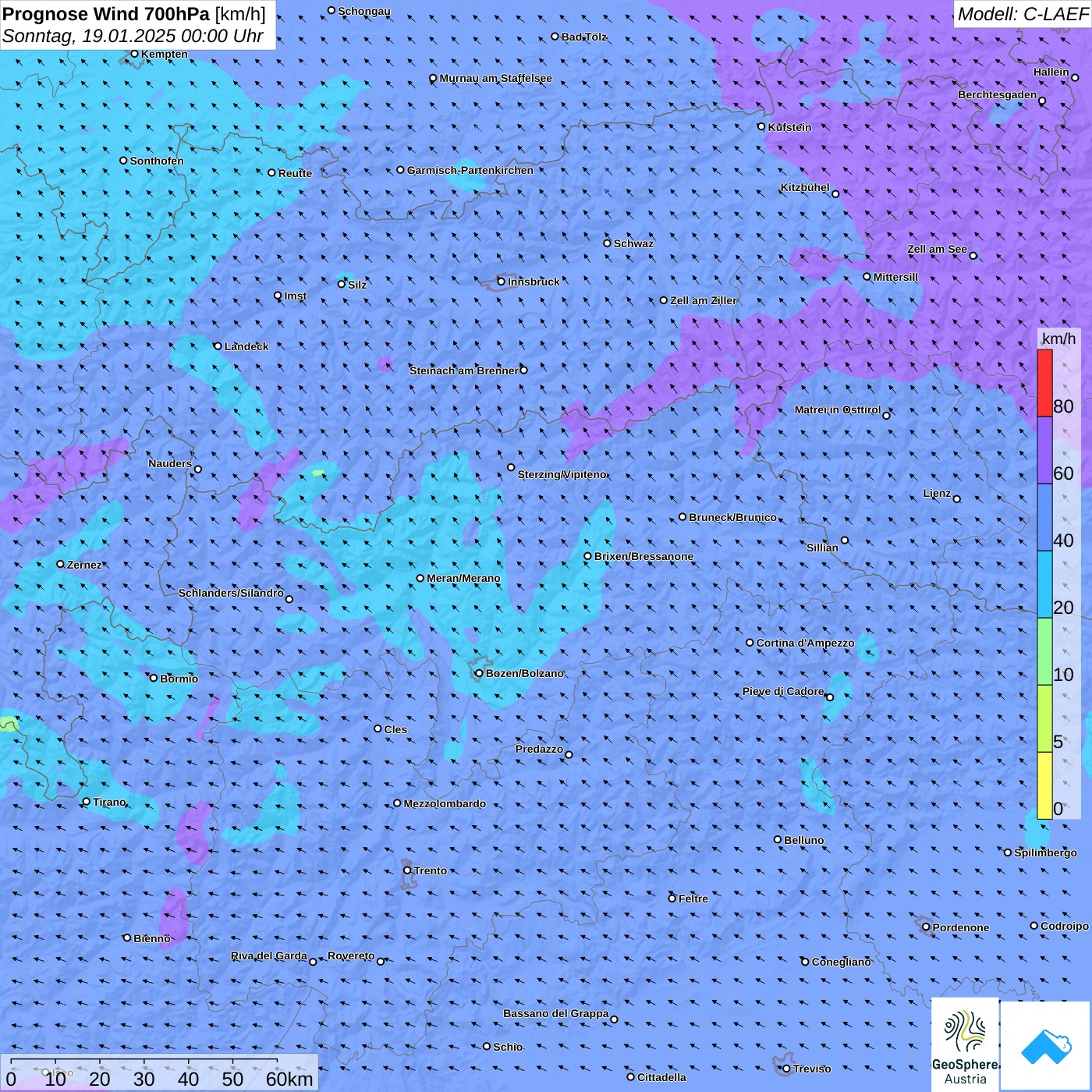Click the Bassano del Grappa label
The width and height of the screenshot is (1092, 1092).
point(555,1013)
